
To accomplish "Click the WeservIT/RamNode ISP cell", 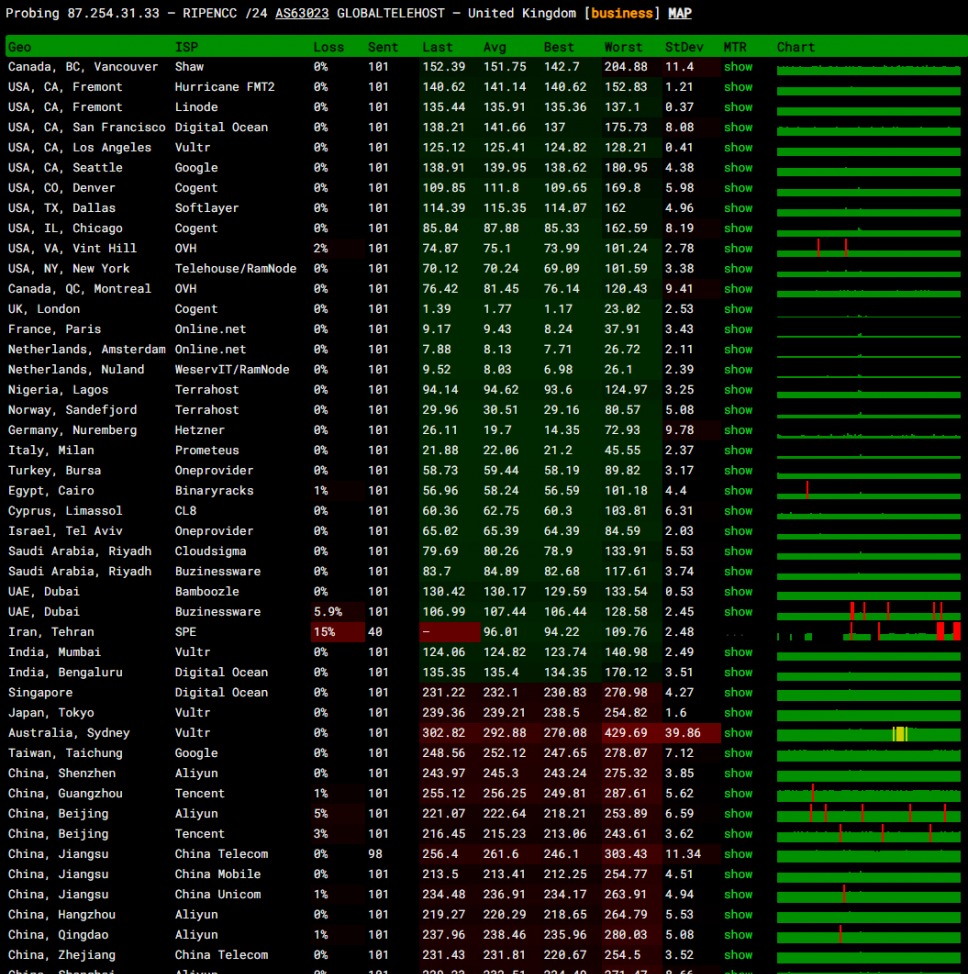I will click(x=232, y=370).
